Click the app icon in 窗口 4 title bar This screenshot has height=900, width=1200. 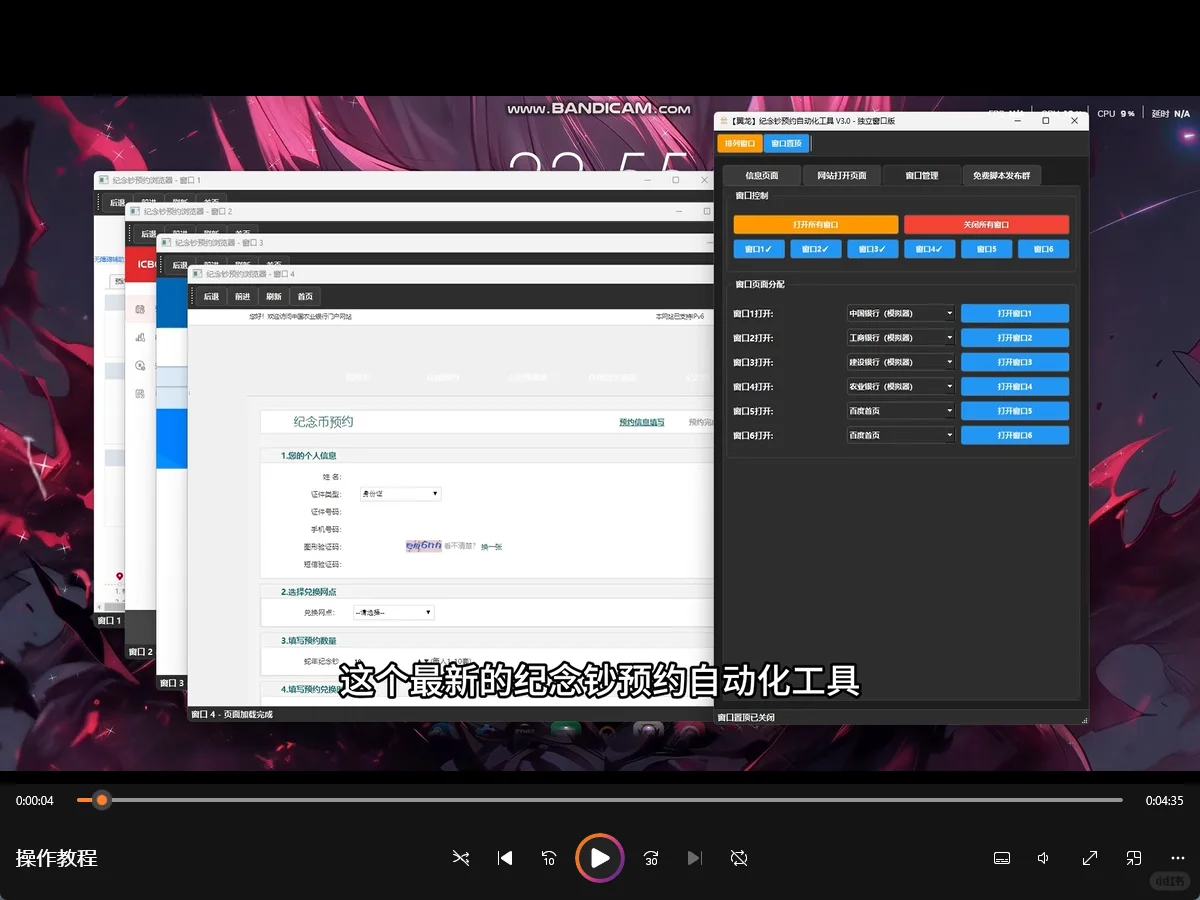(197, 274)
